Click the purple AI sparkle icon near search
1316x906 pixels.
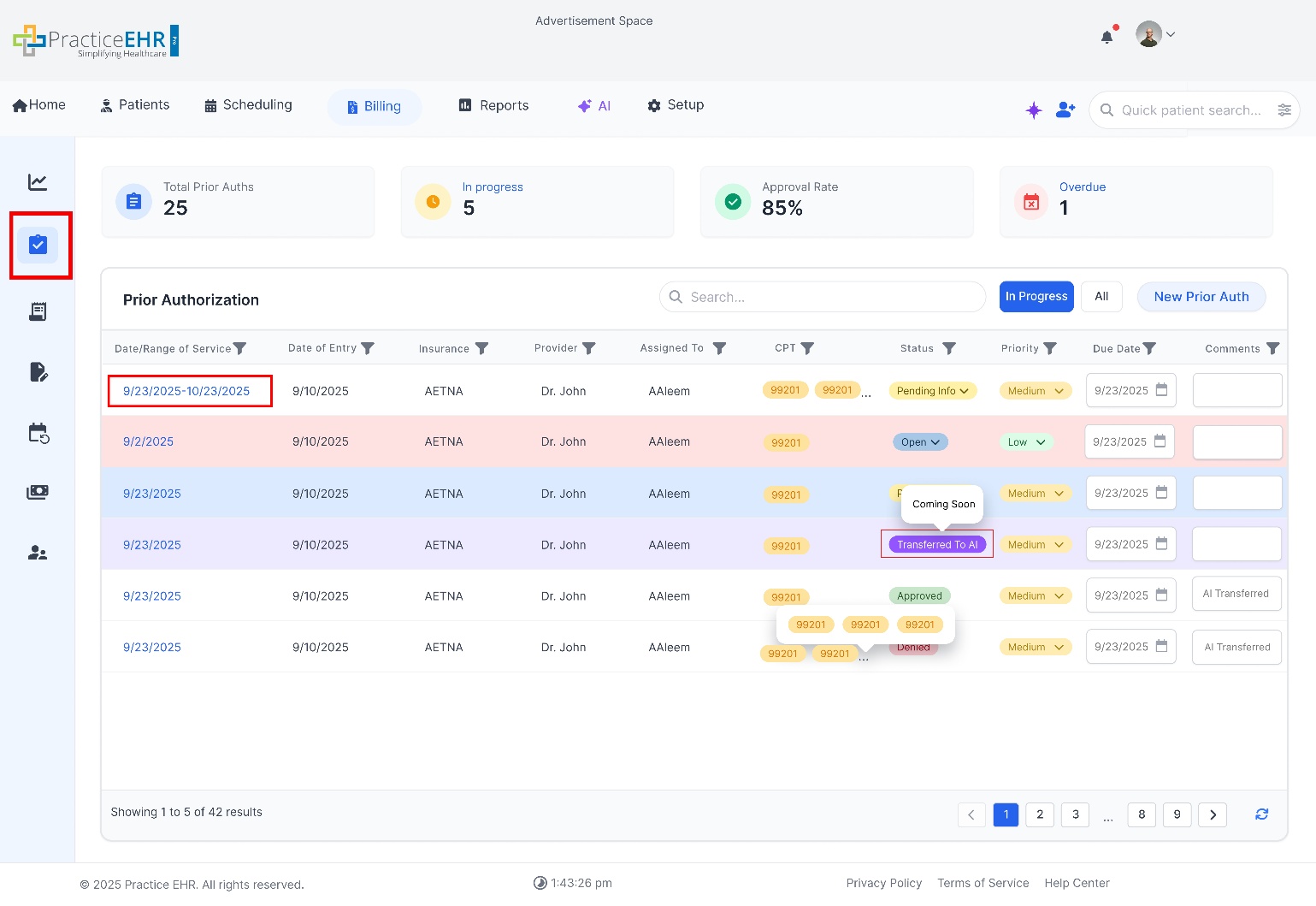click(1034, 110)
